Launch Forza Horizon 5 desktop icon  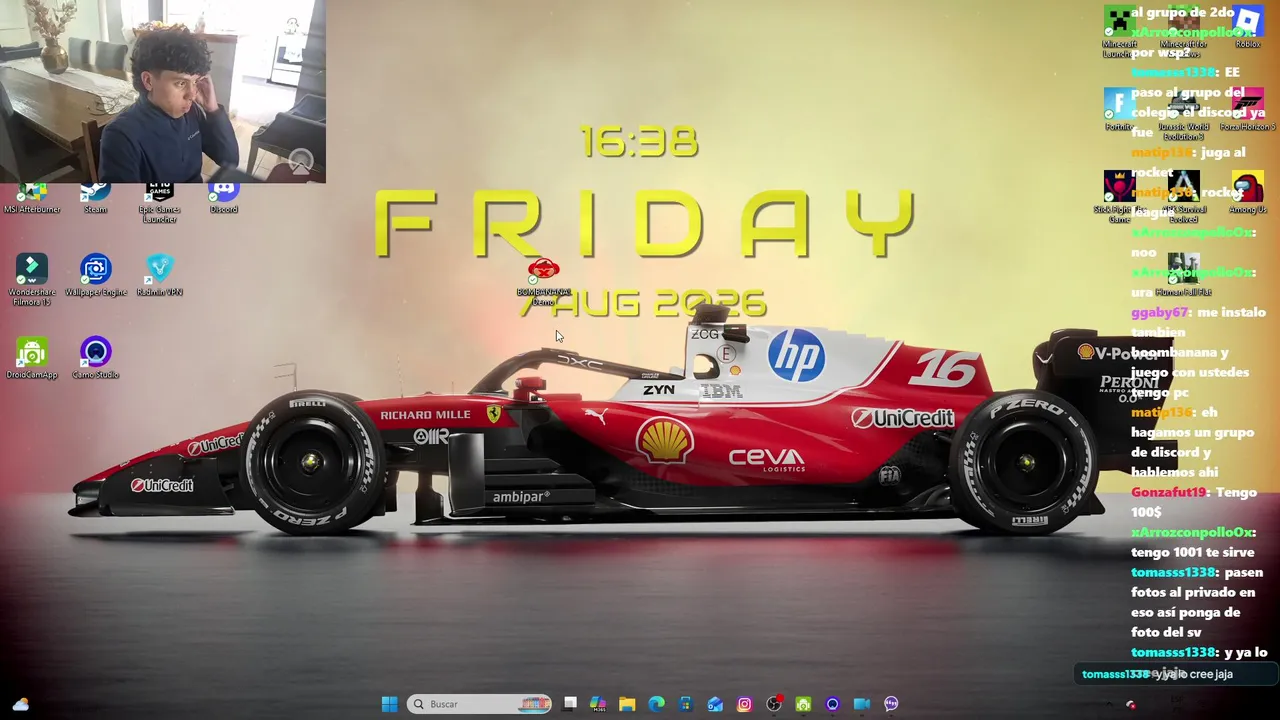click(x=1247, y=110)
